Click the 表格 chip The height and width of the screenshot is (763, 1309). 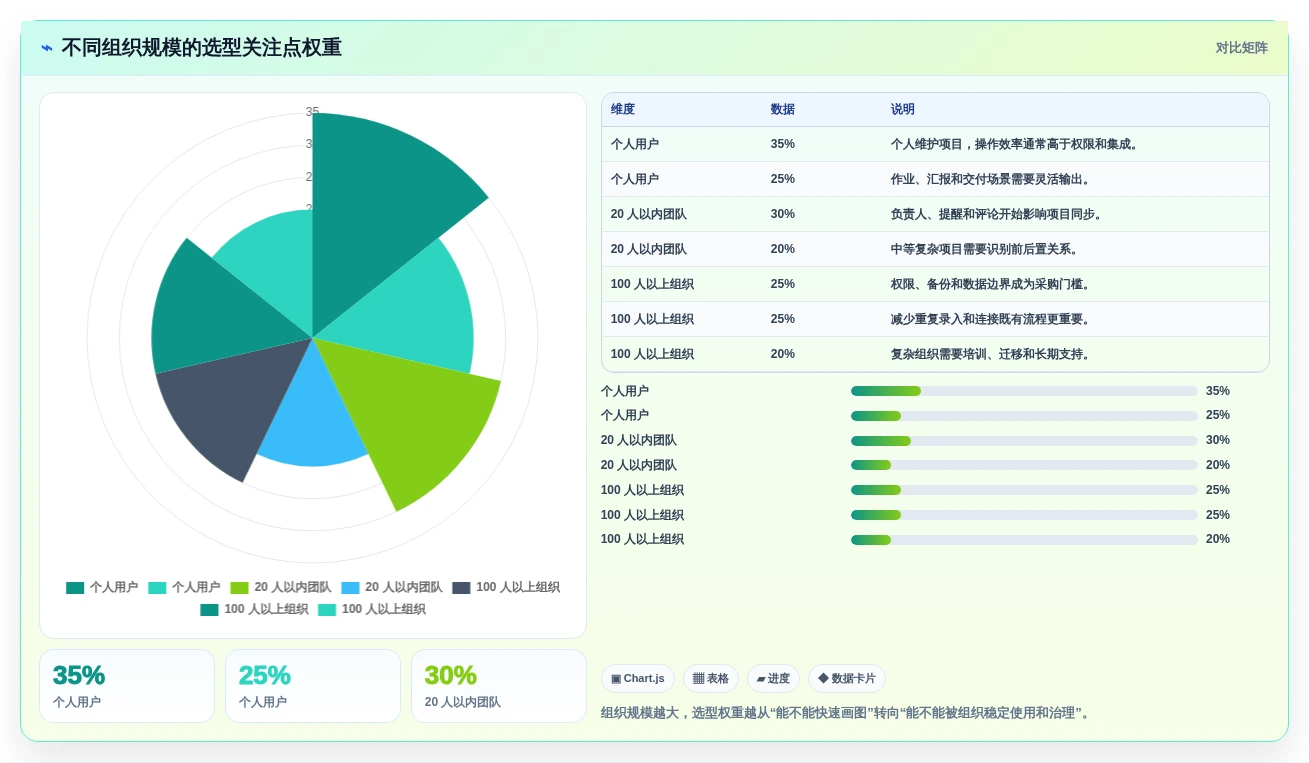click(711, 679)
